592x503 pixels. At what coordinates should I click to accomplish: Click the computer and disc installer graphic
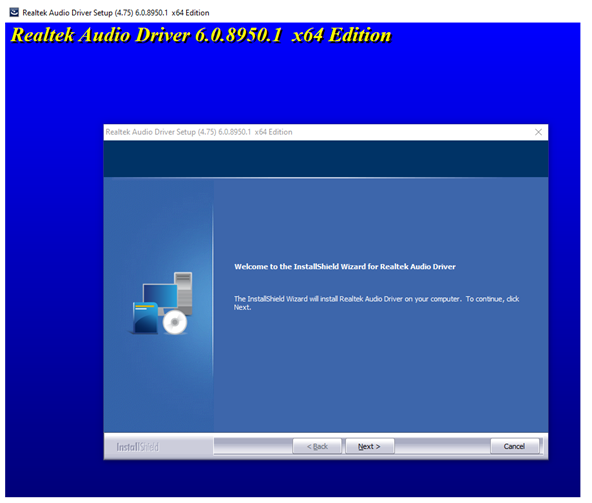pyautogui.click(x=162, y=303)
